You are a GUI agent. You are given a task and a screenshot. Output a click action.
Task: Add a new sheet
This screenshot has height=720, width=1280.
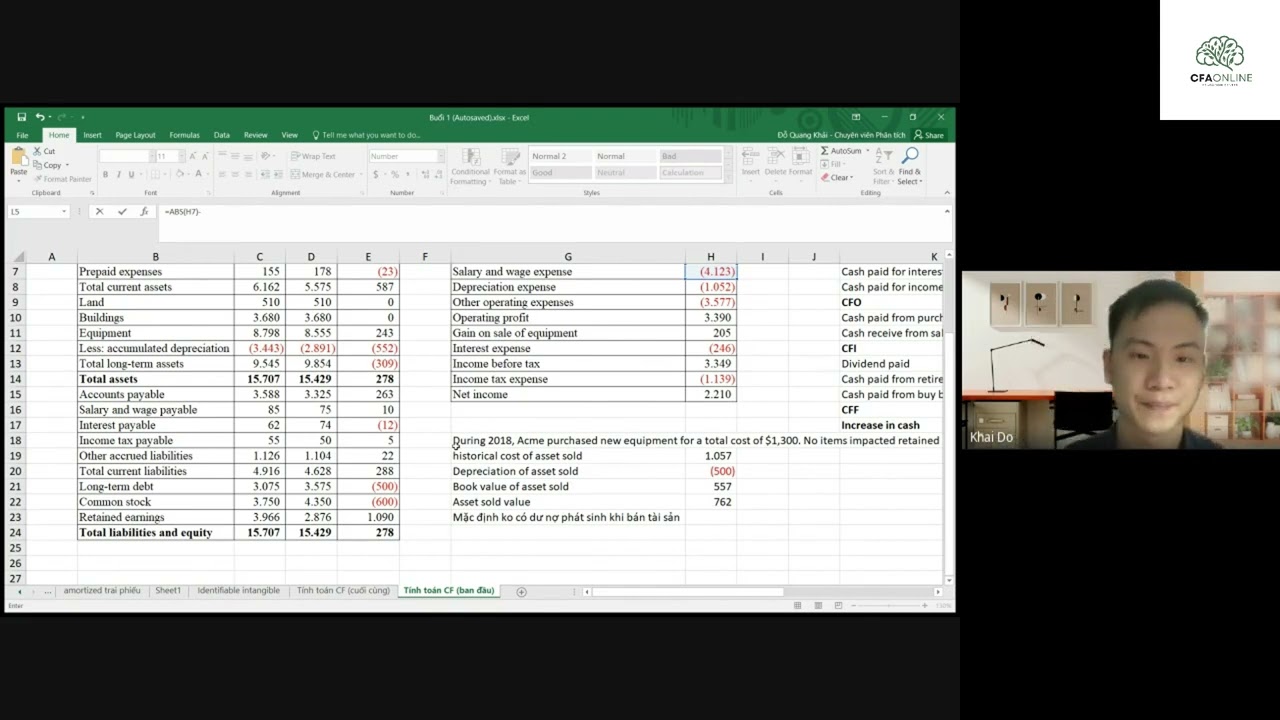[x=521, y=592]
